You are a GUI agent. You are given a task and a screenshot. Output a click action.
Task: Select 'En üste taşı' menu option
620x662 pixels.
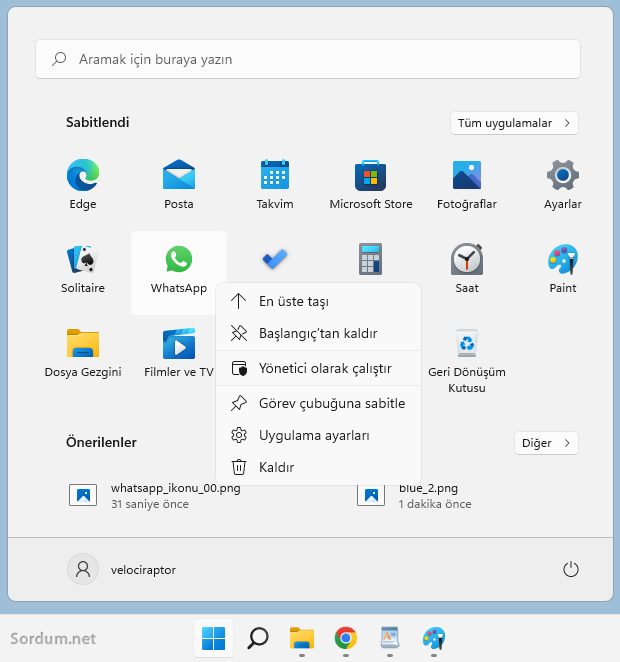[318, 301]
